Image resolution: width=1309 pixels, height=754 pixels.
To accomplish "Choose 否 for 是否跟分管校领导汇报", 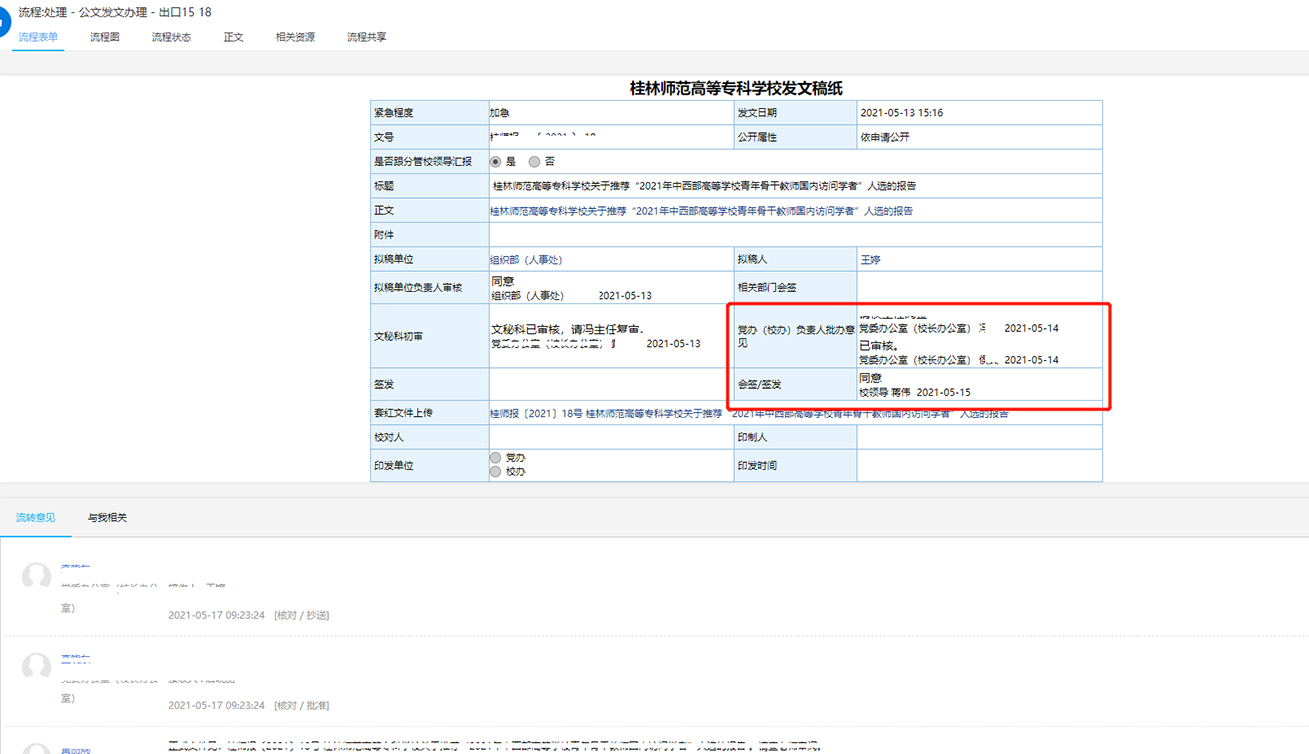I will [534, 161].
